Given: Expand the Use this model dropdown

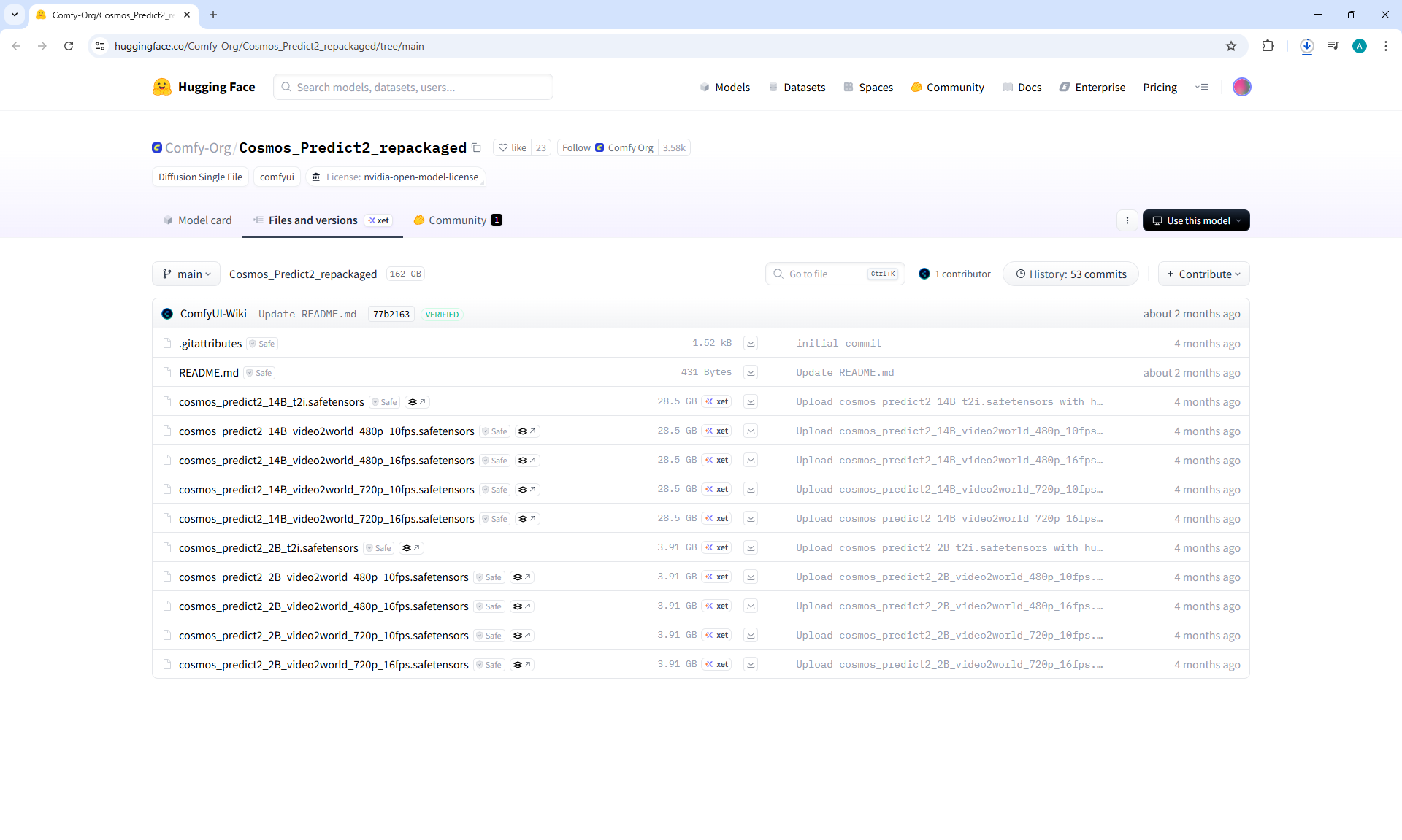Looking at the screenshot, I should (x=1195, y=220).
